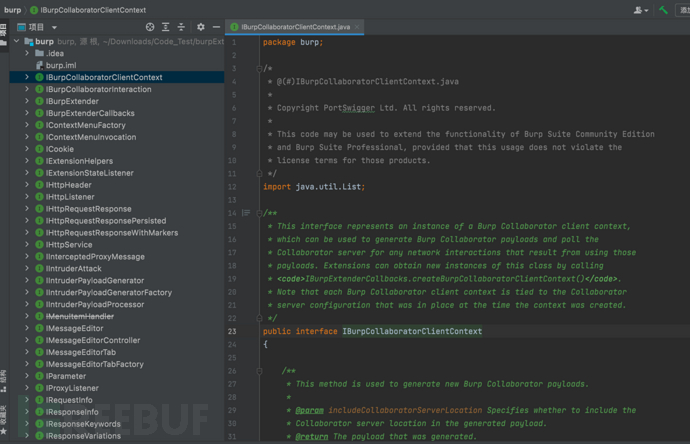The image size is (690, 444).
Task: Open the Favorites star tool window
Action: (x=4, y=433)
